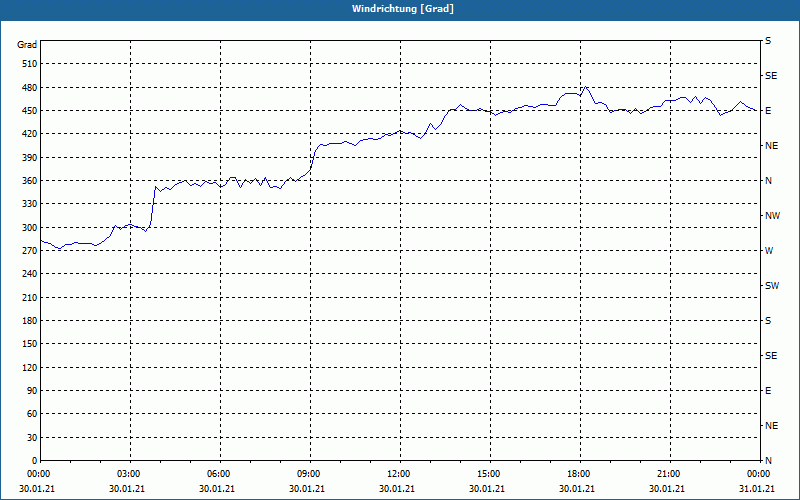
Task: Click the SE compass label level with 120
Action: coord(771,356)
